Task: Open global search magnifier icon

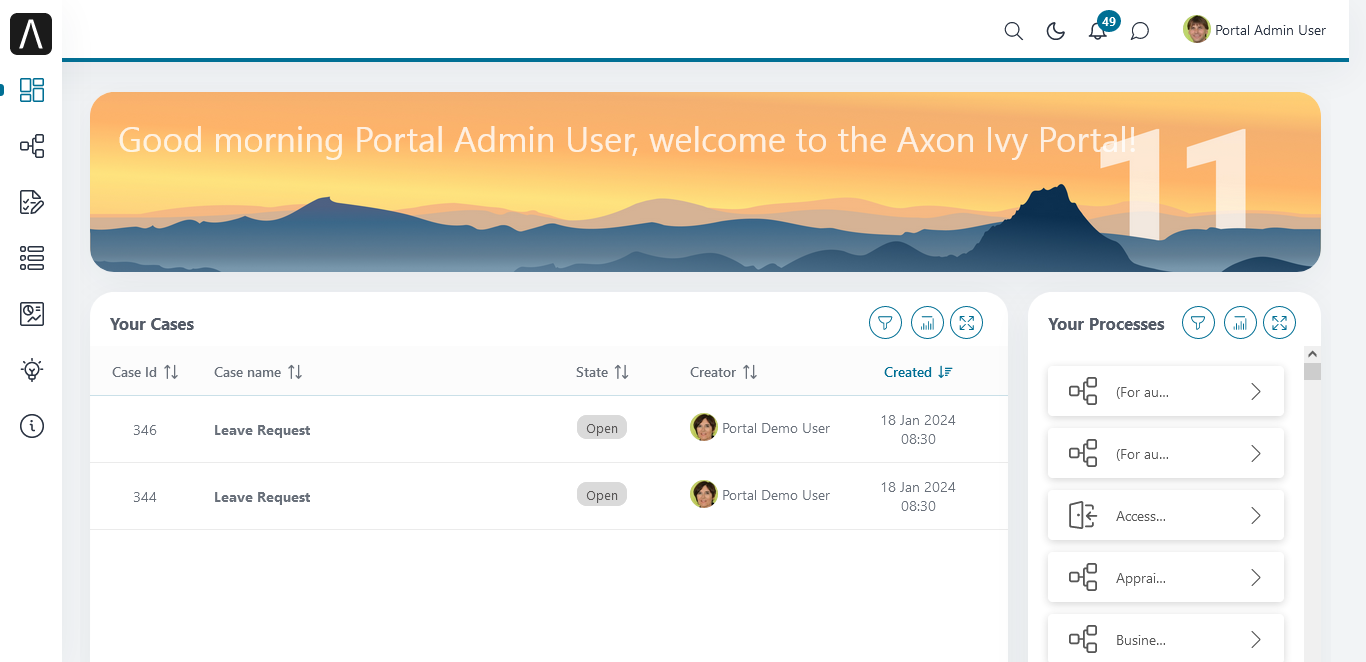Action: click(1013, 31)
